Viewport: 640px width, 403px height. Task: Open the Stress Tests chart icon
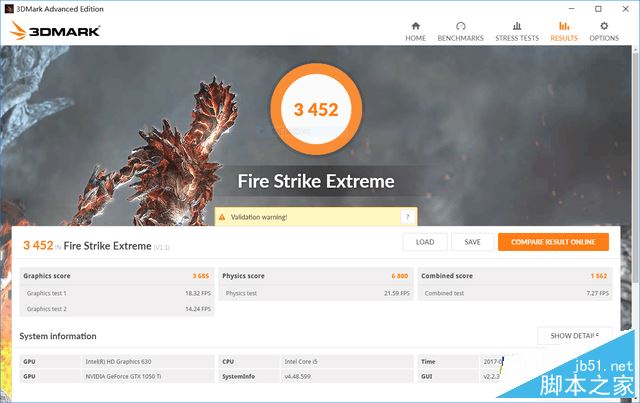(517, 26)
